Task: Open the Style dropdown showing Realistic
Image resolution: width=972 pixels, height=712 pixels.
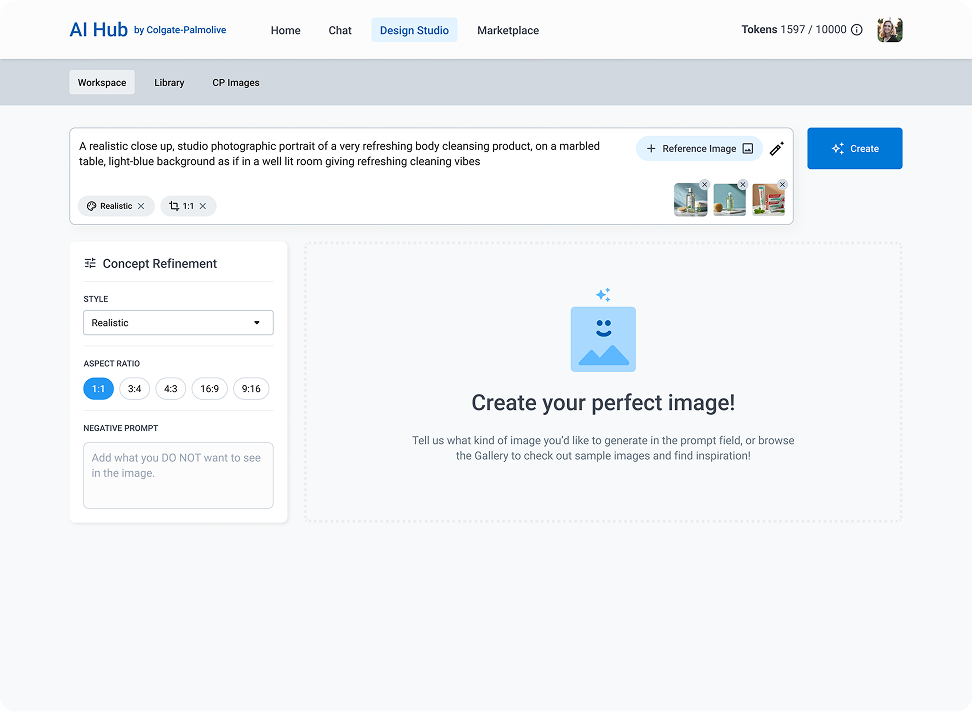Action: coord(178,323)
